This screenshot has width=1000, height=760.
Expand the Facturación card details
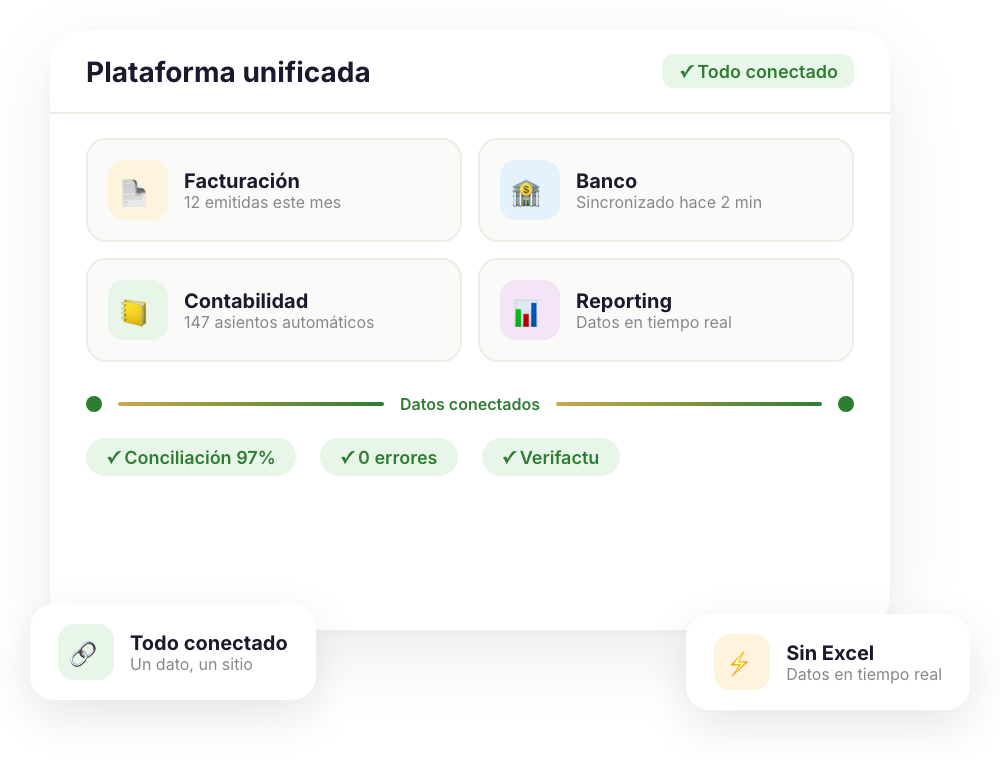[274, 190]
